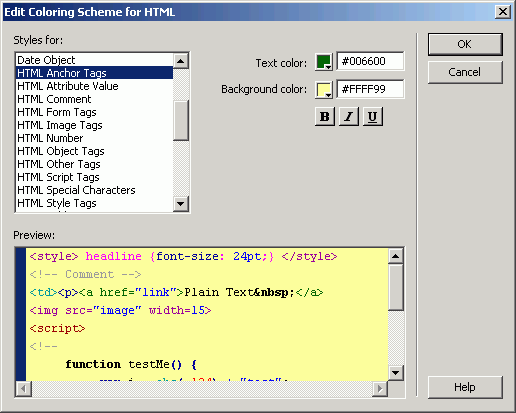Click the '<script>' tag in preview

pos(57,328)
